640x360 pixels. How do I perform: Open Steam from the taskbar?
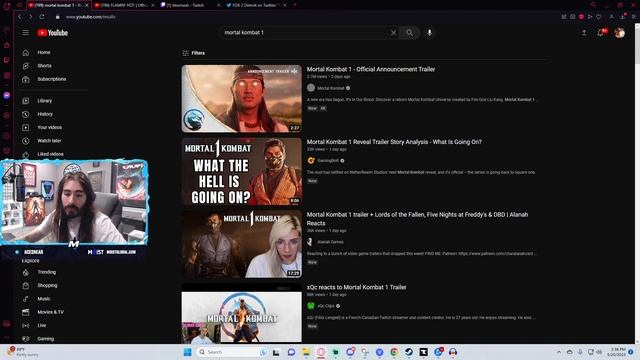point(409,352)
